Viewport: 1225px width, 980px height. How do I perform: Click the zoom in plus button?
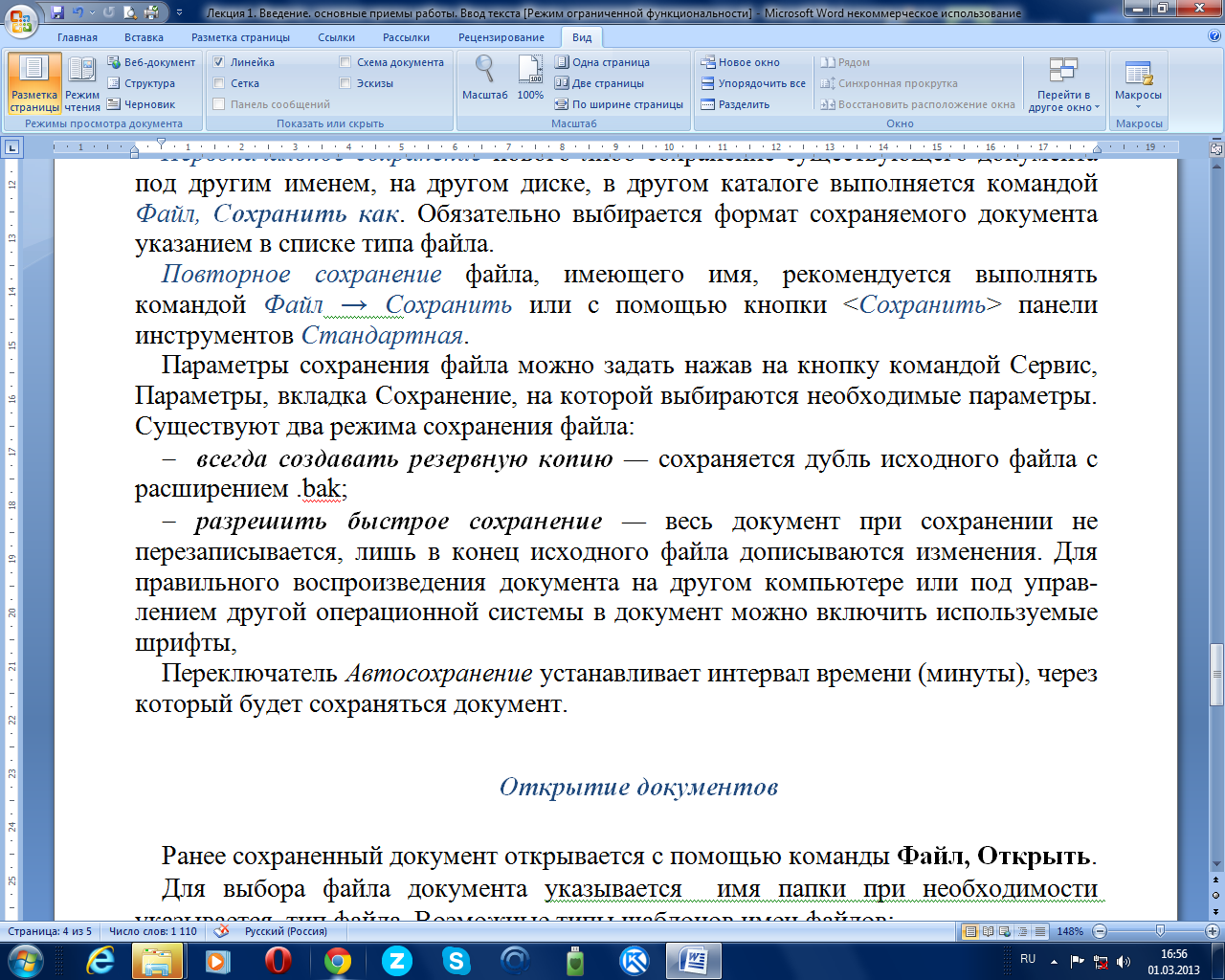click(x=1213, y=931)
